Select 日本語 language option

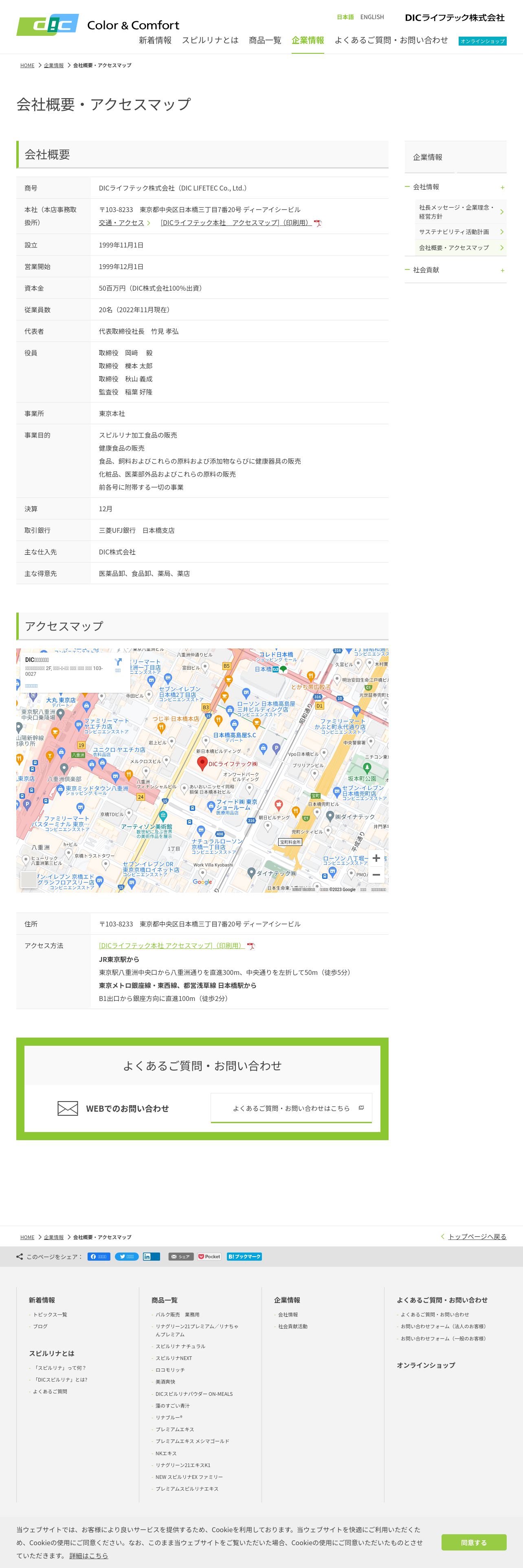(x=345, y=17)
